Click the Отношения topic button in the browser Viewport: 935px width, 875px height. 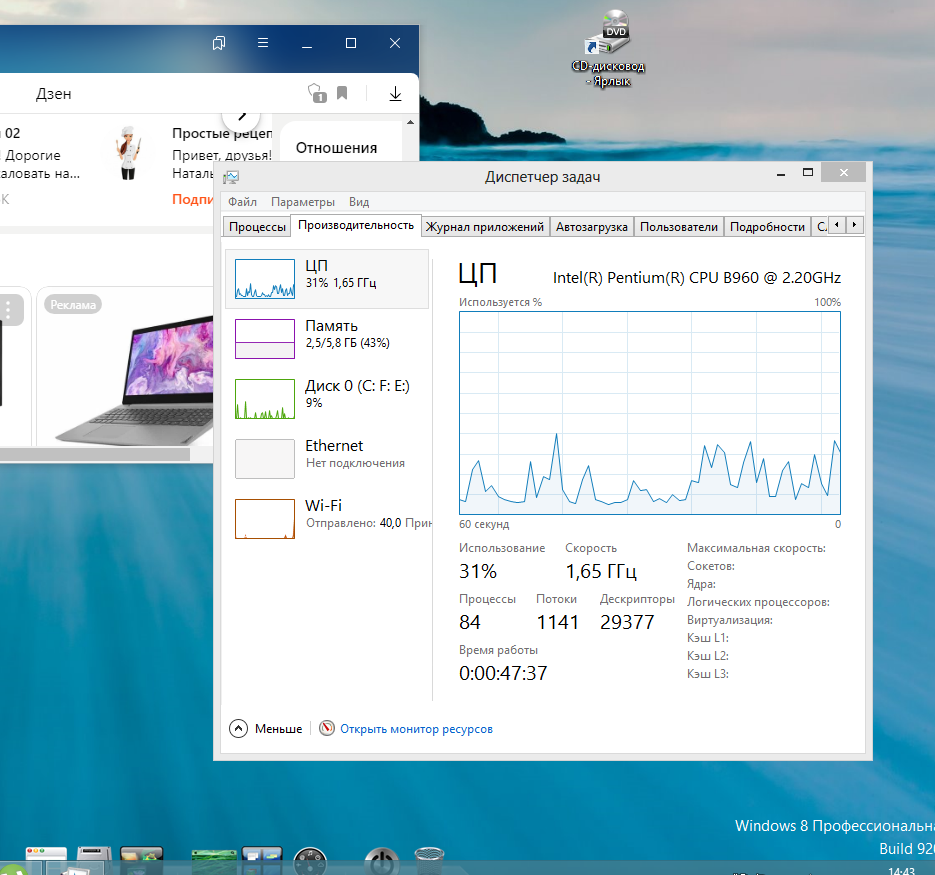click(336, 148)
